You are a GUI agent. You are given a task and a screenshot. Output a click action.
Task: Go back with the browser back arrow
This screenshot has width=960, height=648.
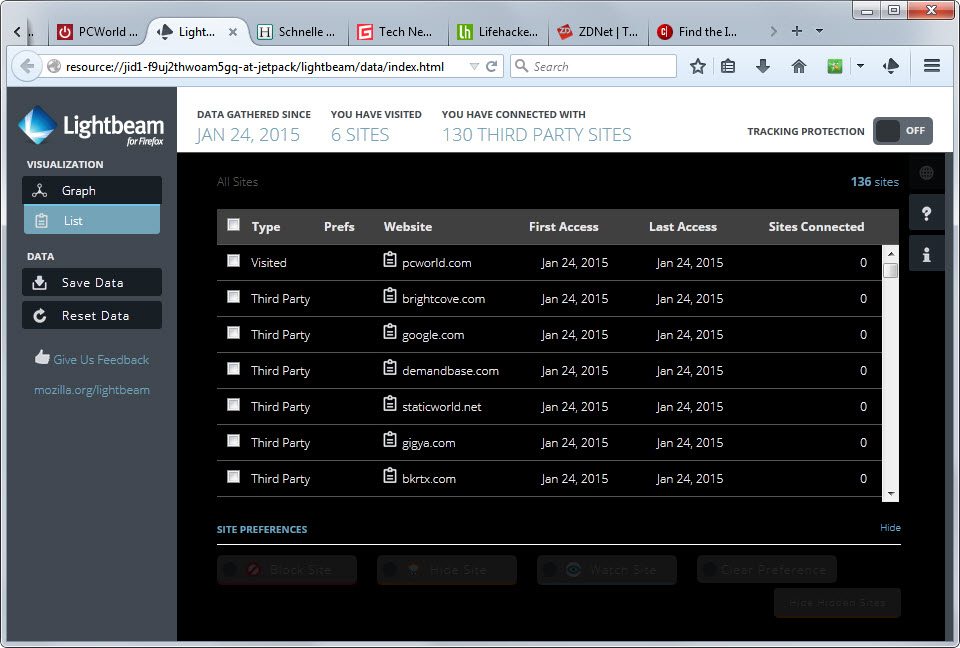click(x=26, y=66)
